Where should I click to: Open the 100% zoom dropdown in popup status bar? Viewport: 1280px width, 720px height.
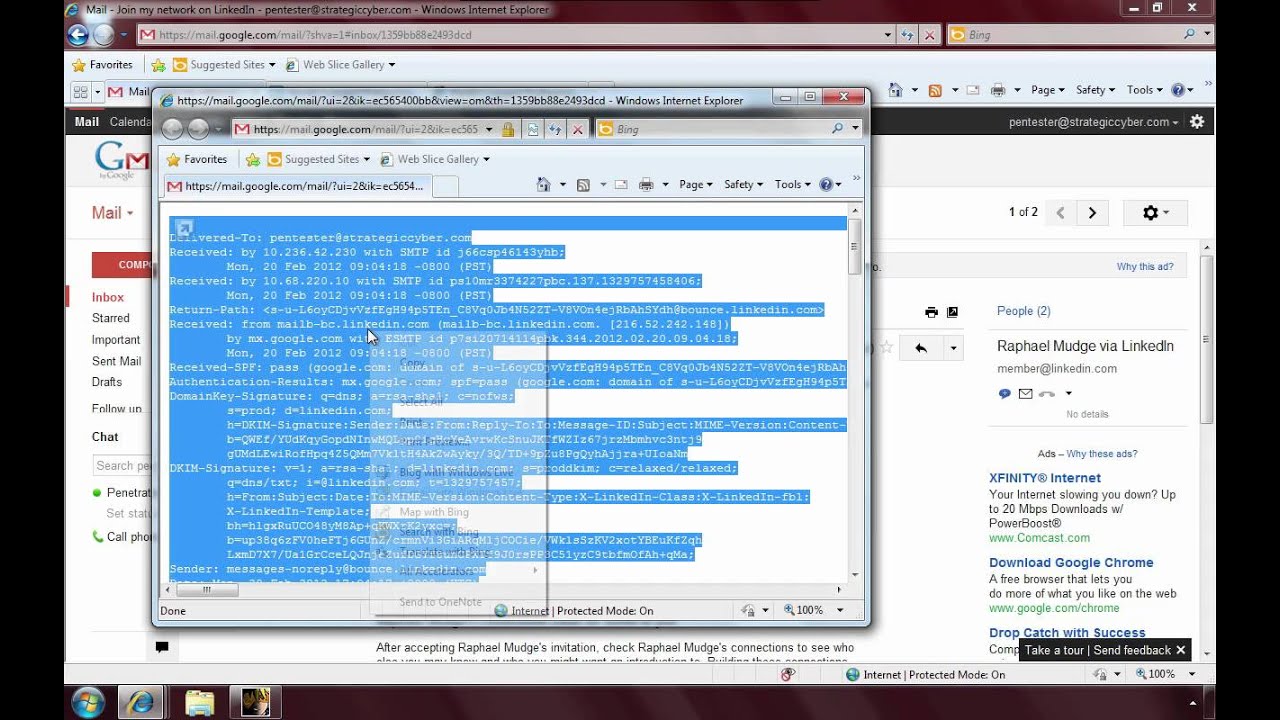pos(840,610)
